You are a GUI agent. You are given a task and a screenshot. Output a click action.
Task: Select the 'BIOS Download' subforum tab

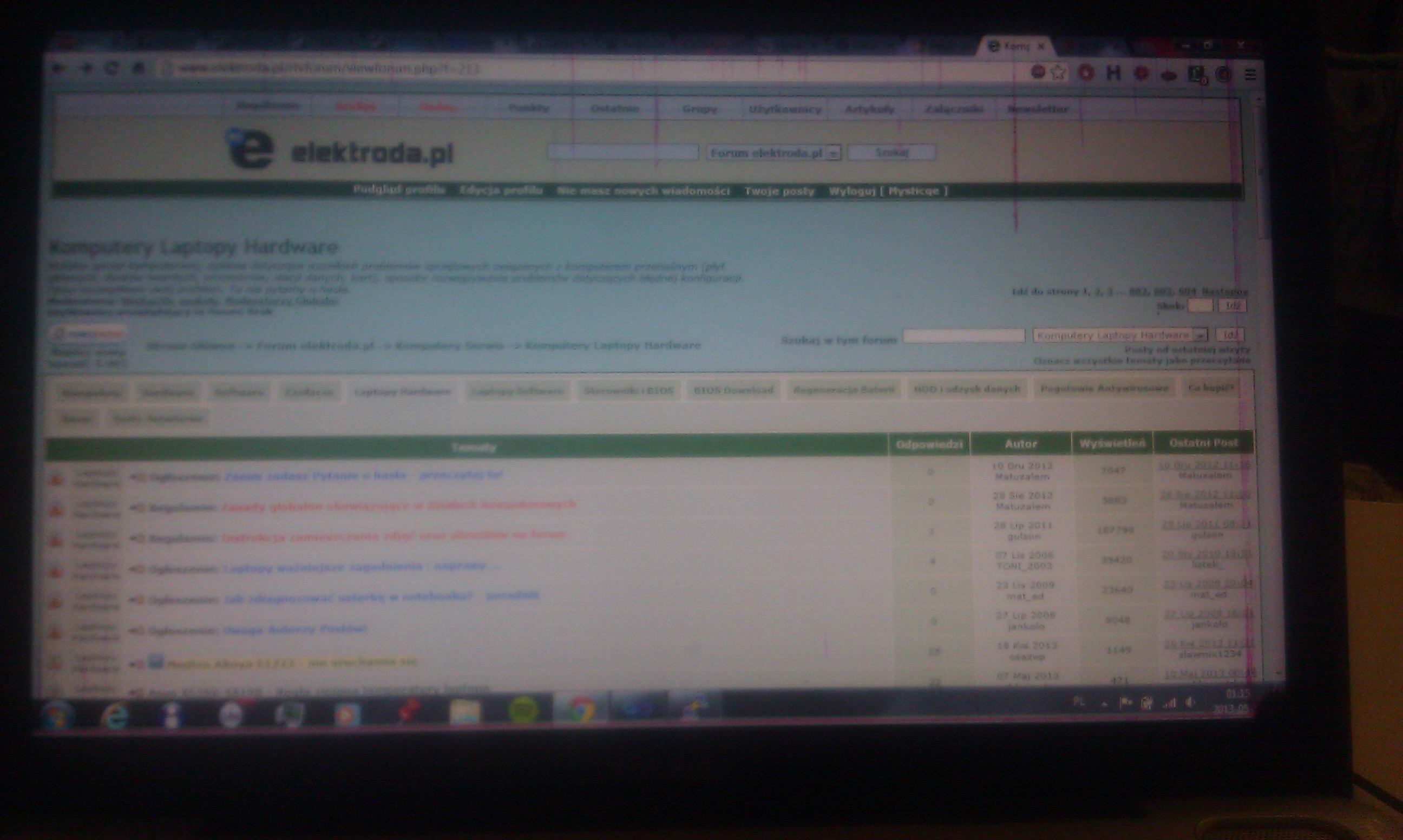coord(733,390)
